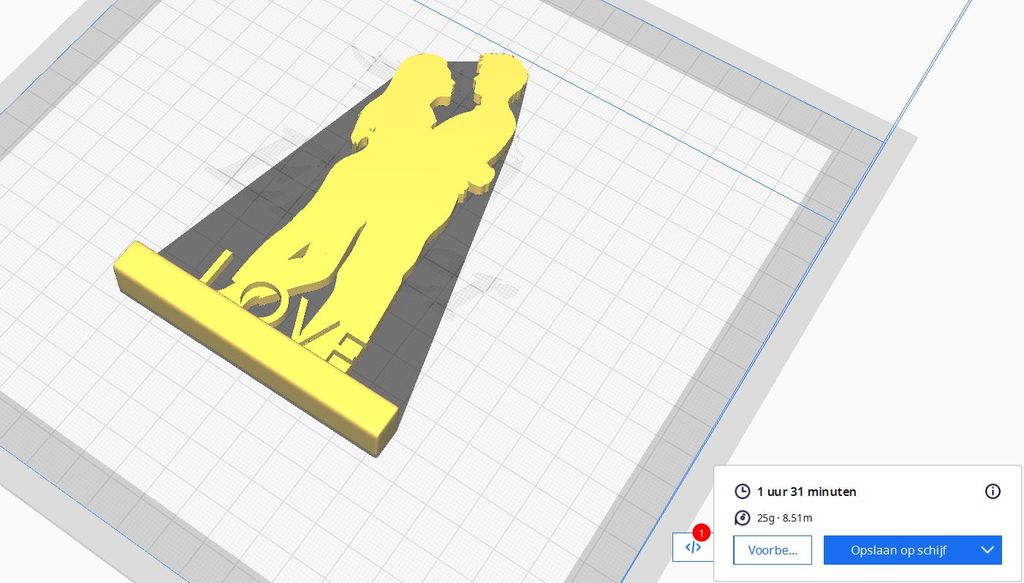Click the printing time text 1 uur 31 minuten
Viewport: 1024px width, 583px height.
805,491
